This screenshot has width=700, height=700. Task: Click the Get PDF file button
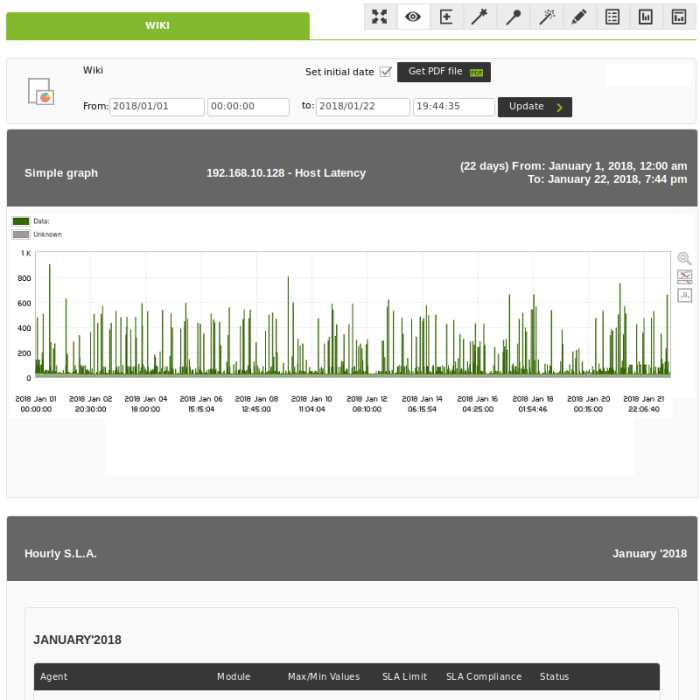click(x=444, y=72)
